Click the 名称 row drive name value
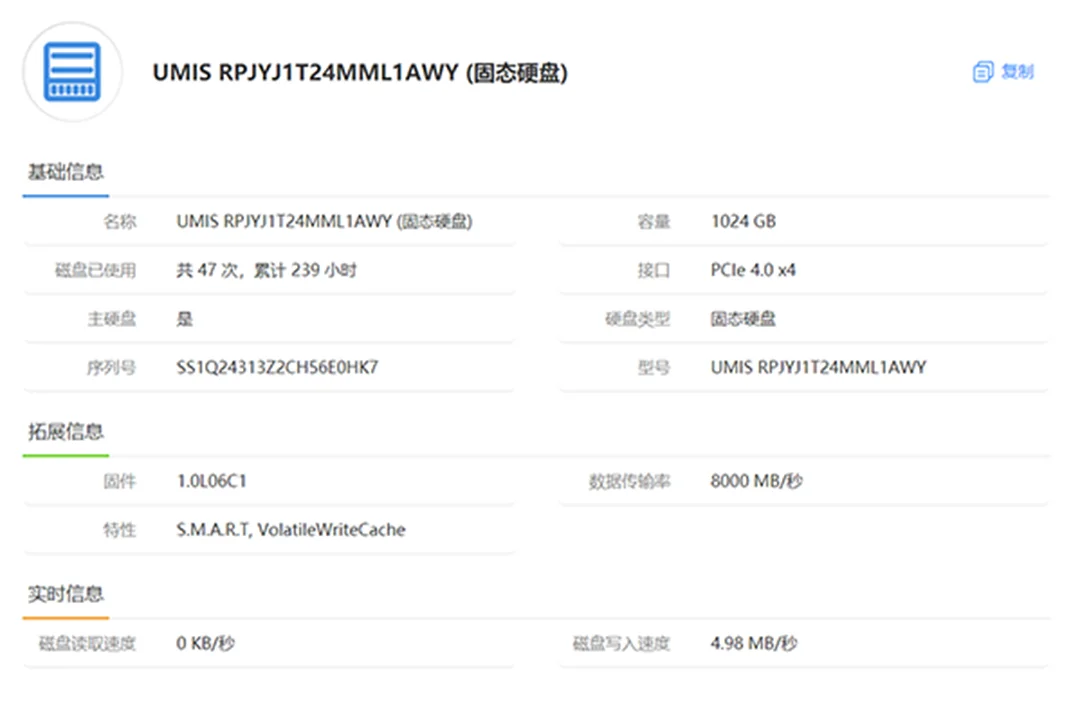The height and width of the screenshot is (707, 1080). point(324,222)
